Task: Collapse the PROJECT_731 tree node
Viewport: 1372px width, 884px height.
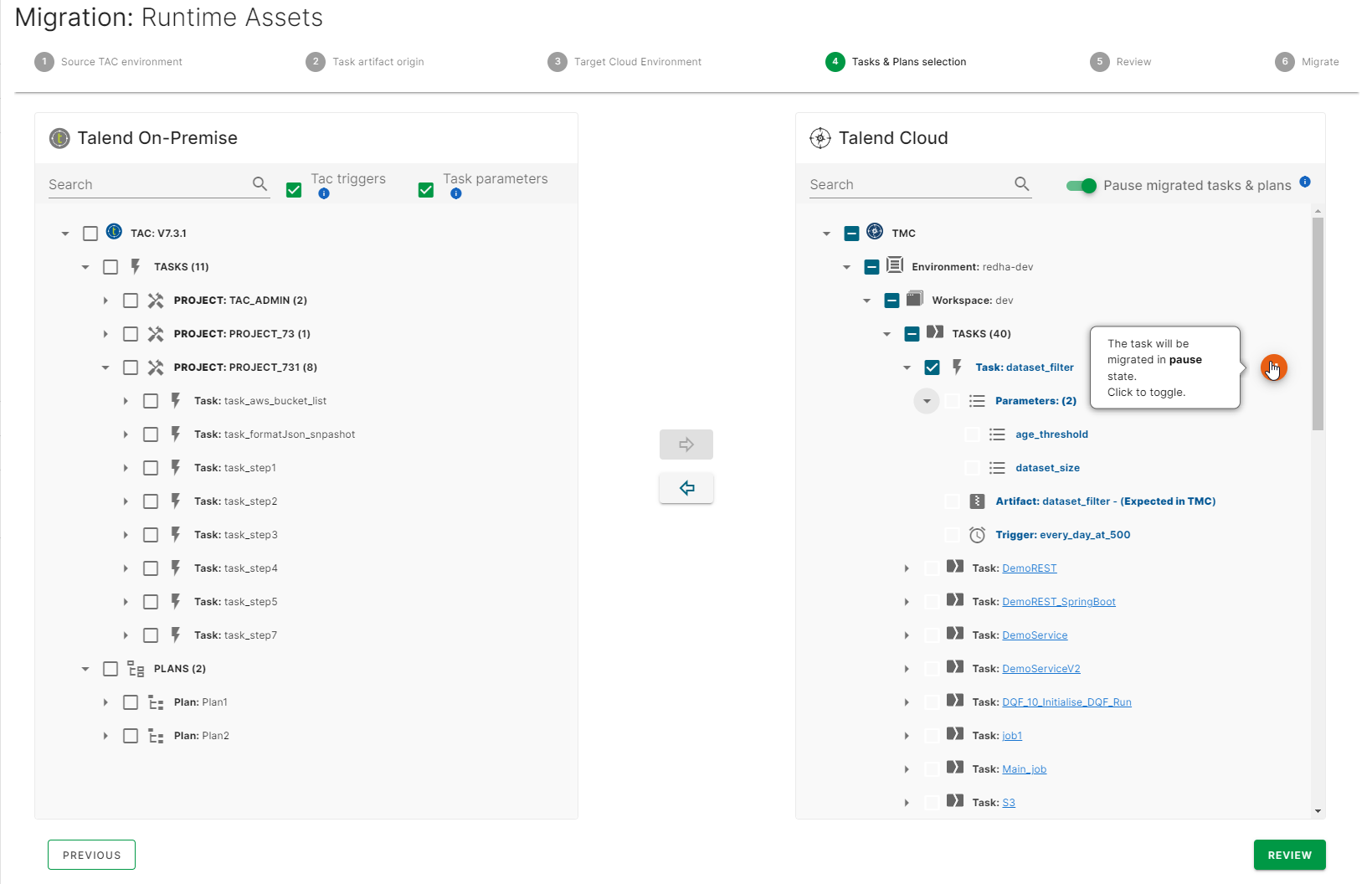Action: (105, 367)
